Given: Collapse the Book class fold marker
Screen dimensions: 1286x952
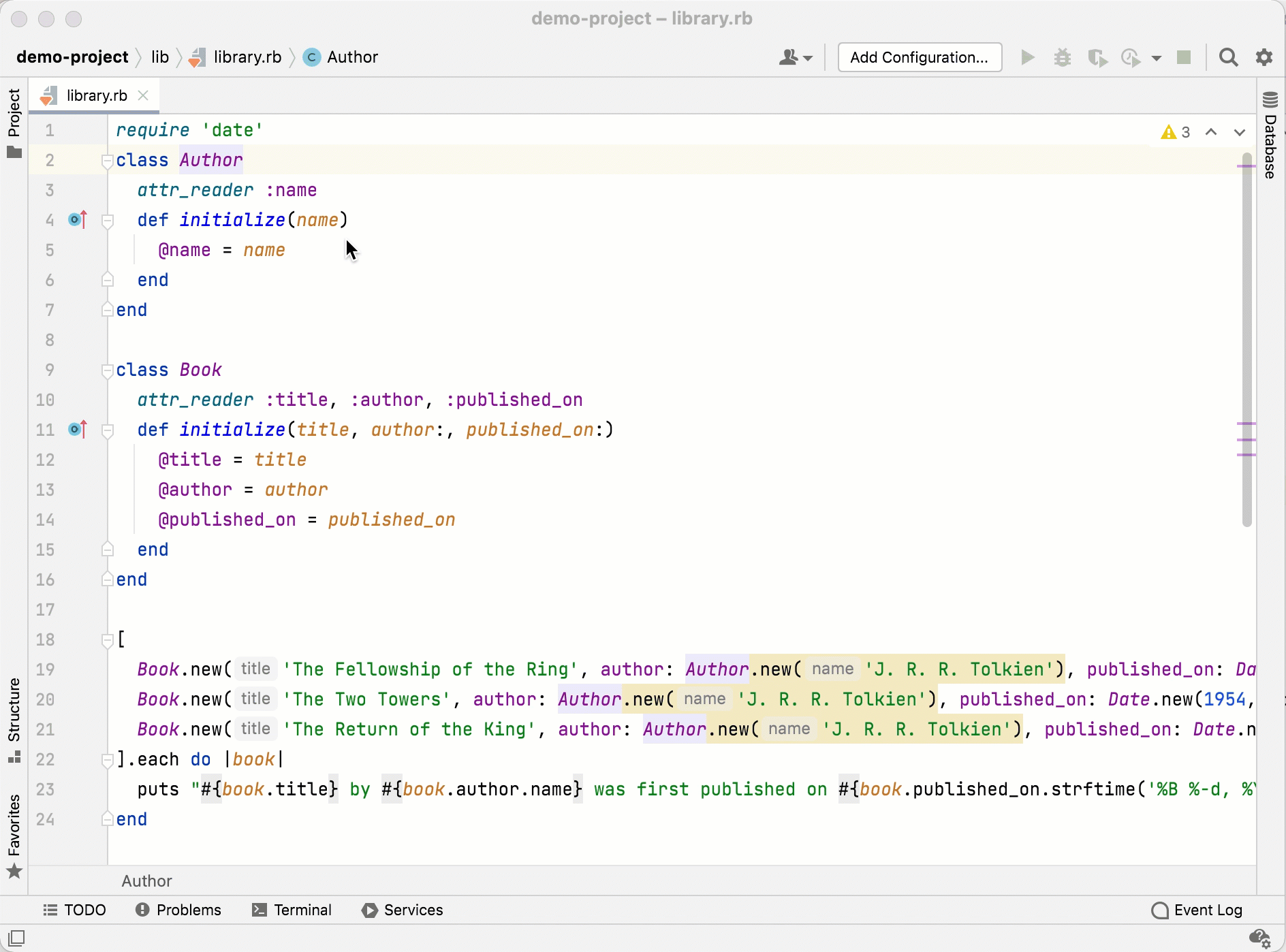Looking at the screenshot, I should tap(107, 370).
